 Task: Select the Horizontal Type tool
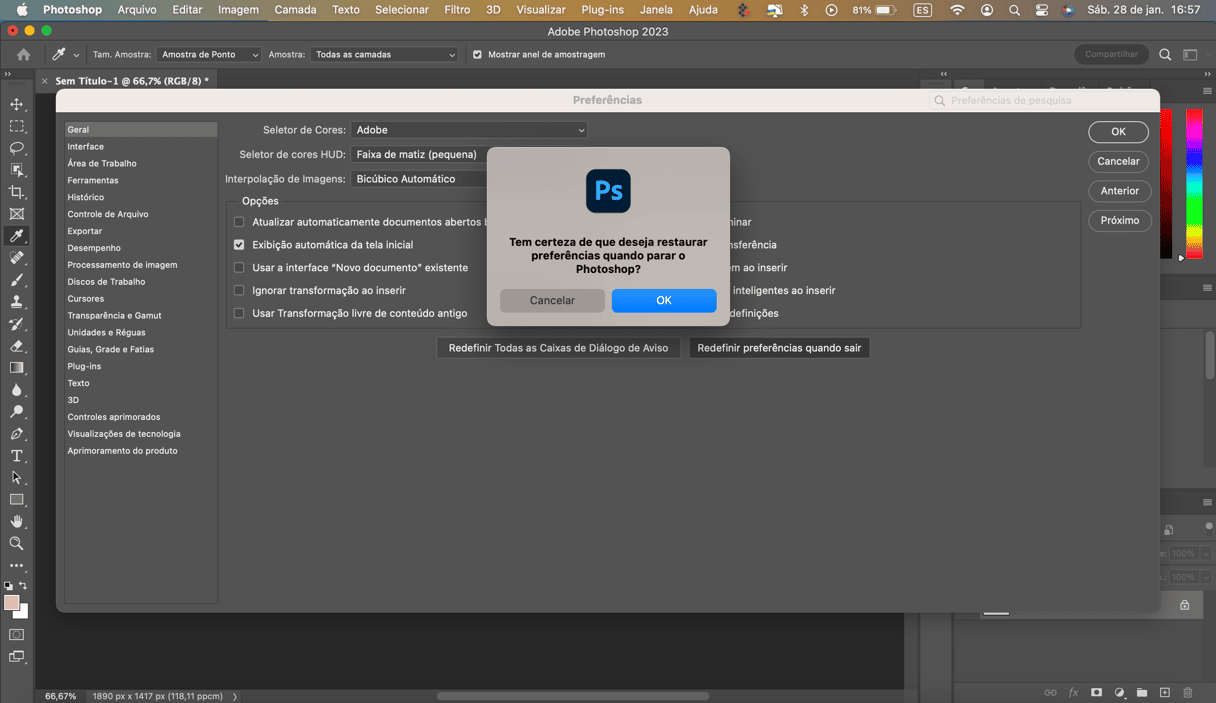[17, 456]
